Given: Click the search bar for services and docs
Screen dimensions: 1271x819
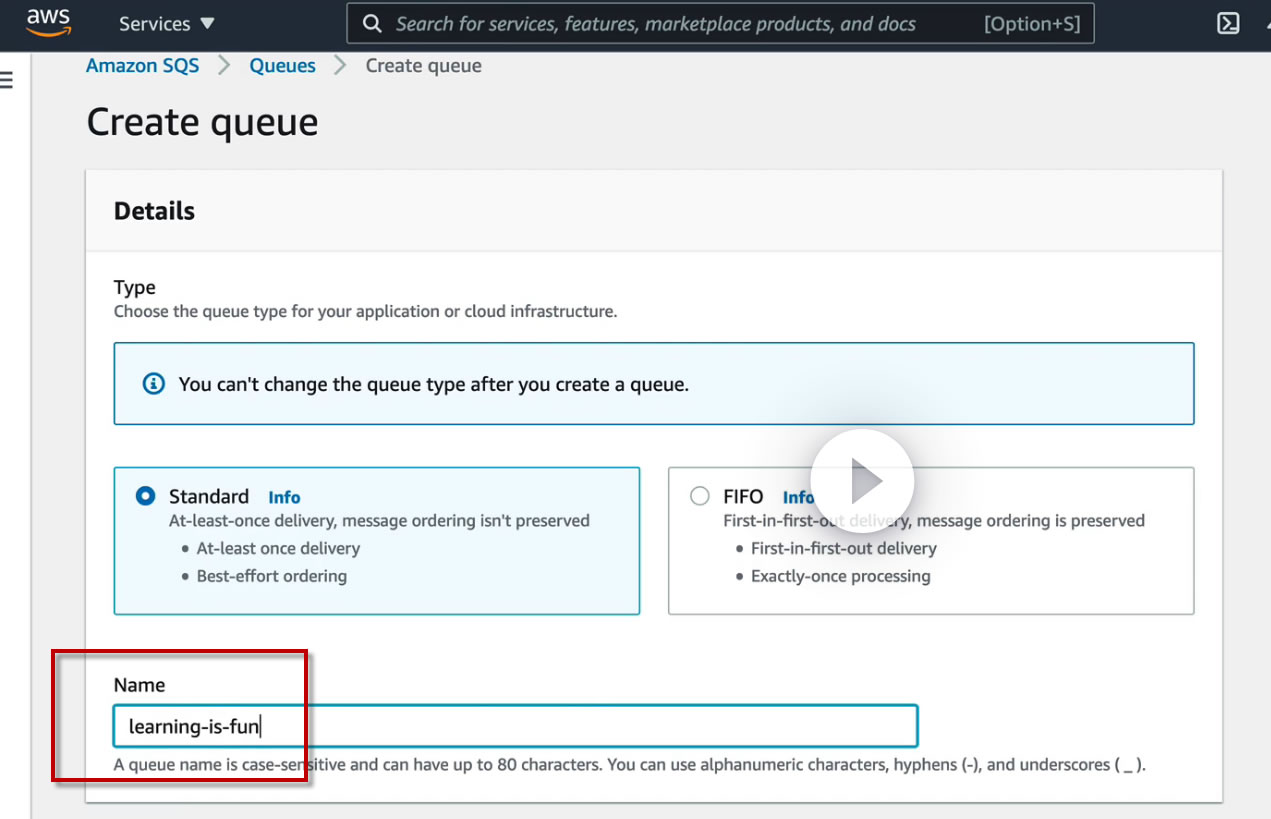Looking at the screenshot, I should point(720,24).
